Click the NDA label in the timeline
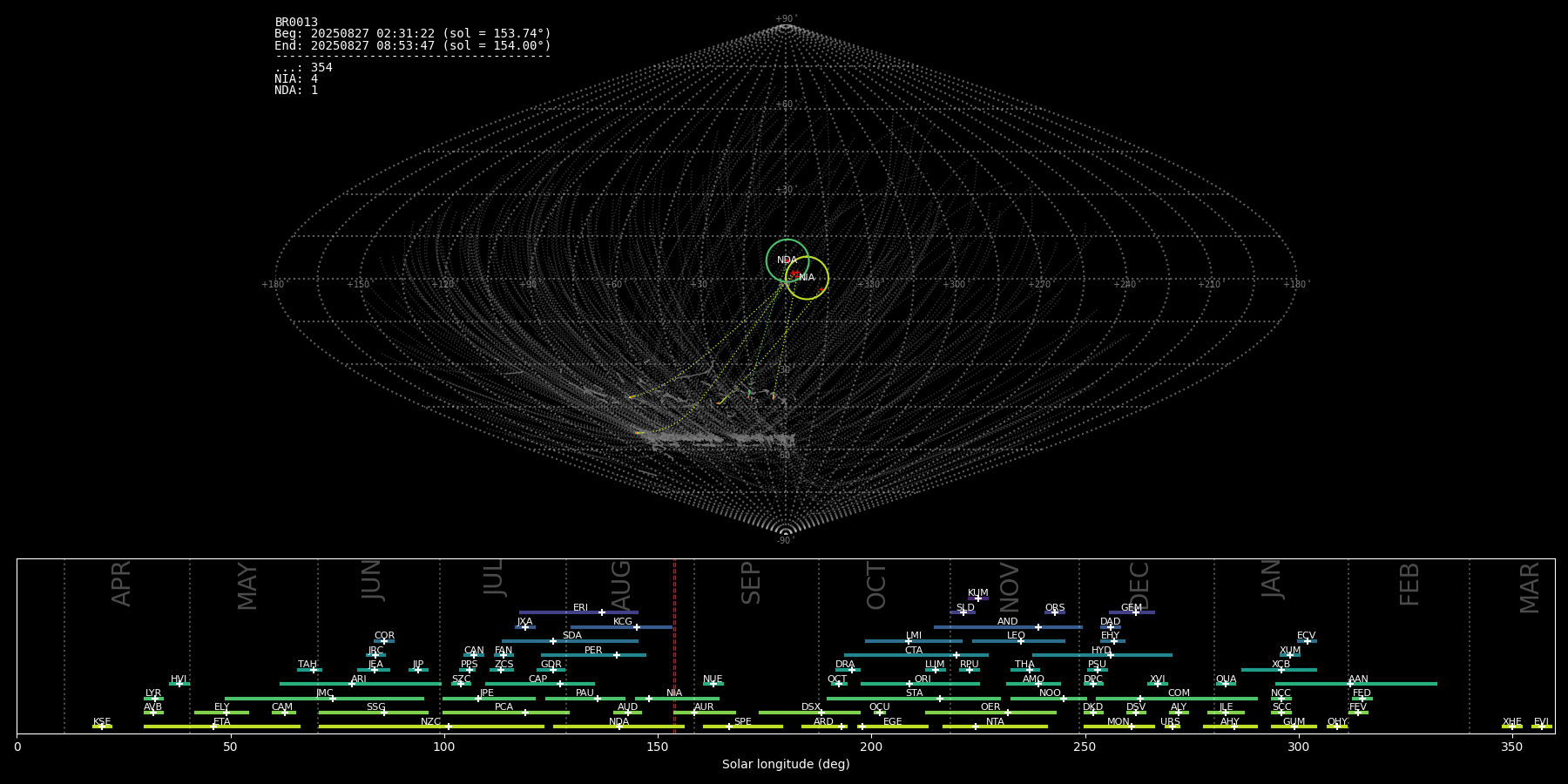This screenshot has height=784, width=1568. point(618,722)
